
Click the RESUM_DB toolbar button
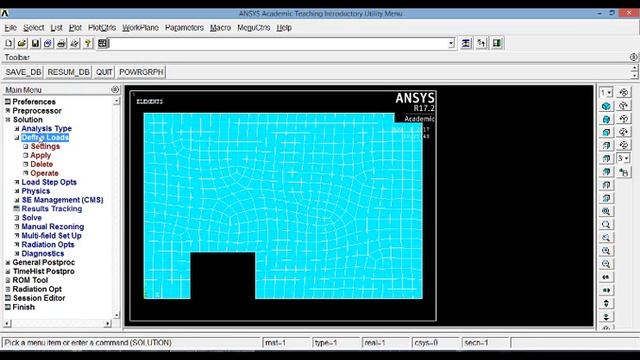coord(68,72)
